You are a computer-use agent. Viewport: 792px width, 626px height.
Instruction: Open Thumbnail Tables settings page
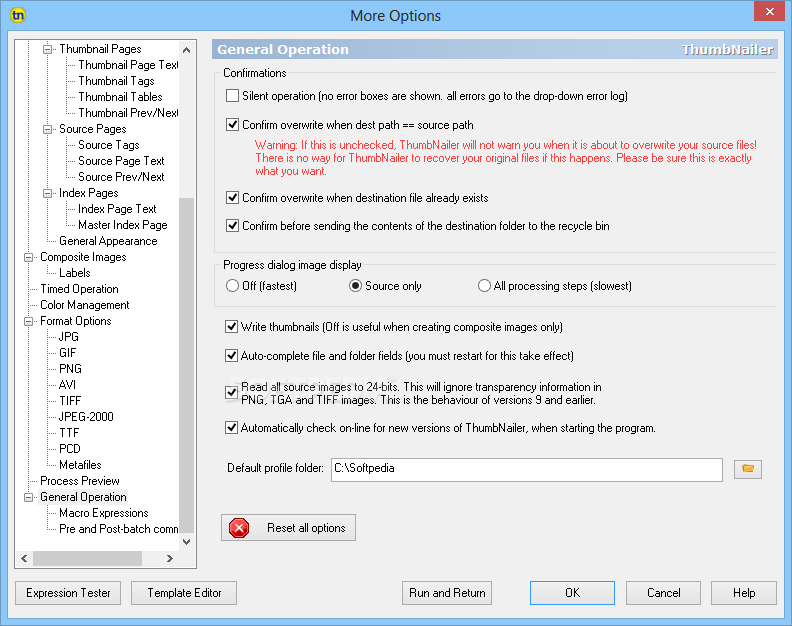coord(120,97)
